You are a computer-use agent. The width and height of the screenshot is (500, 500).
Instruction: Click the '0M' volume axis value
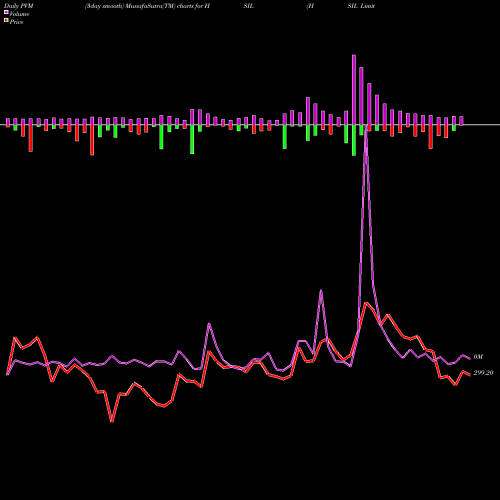[x=478, y=357]
